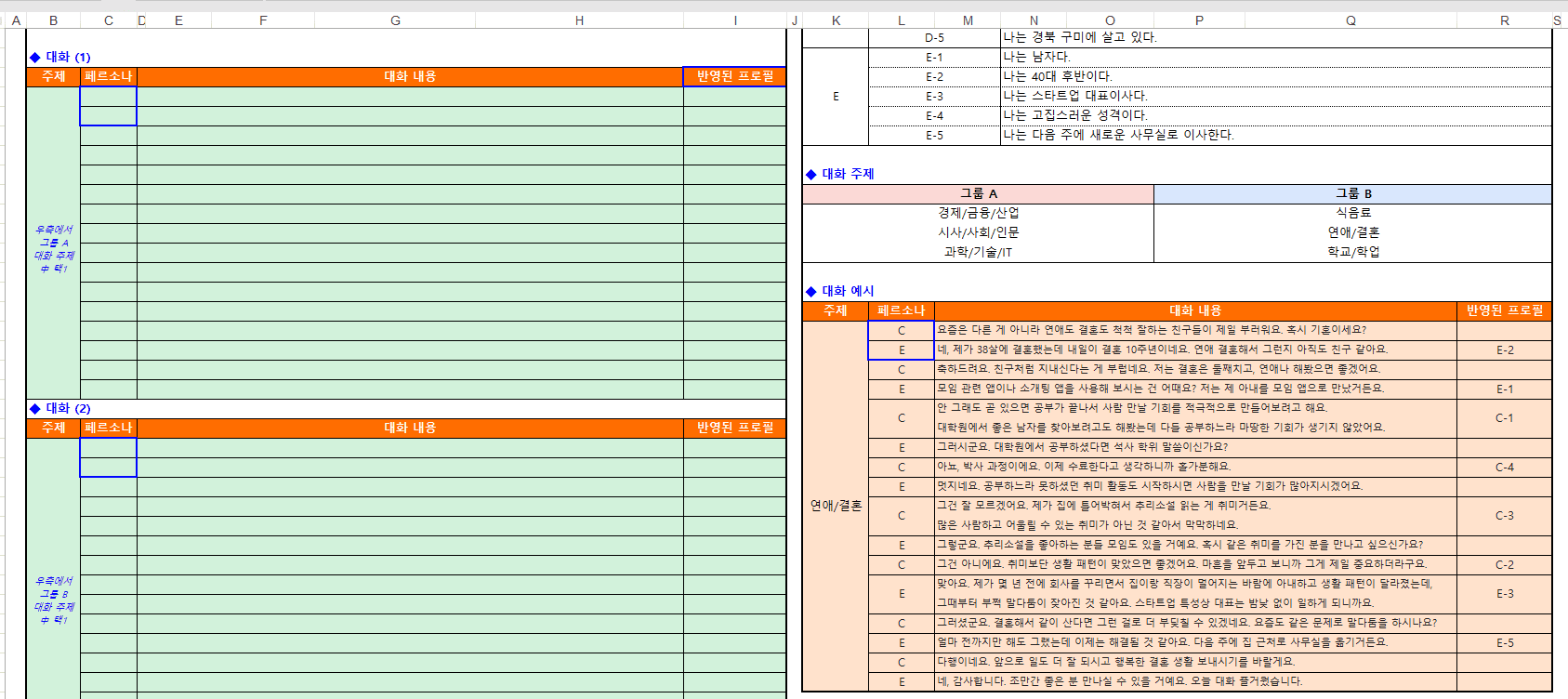Select the line starting '모임 관련 앱이나 소개팅 앱을'
The width and height of the screenshot is (1568, 699).
click(x=1195, y=389)
